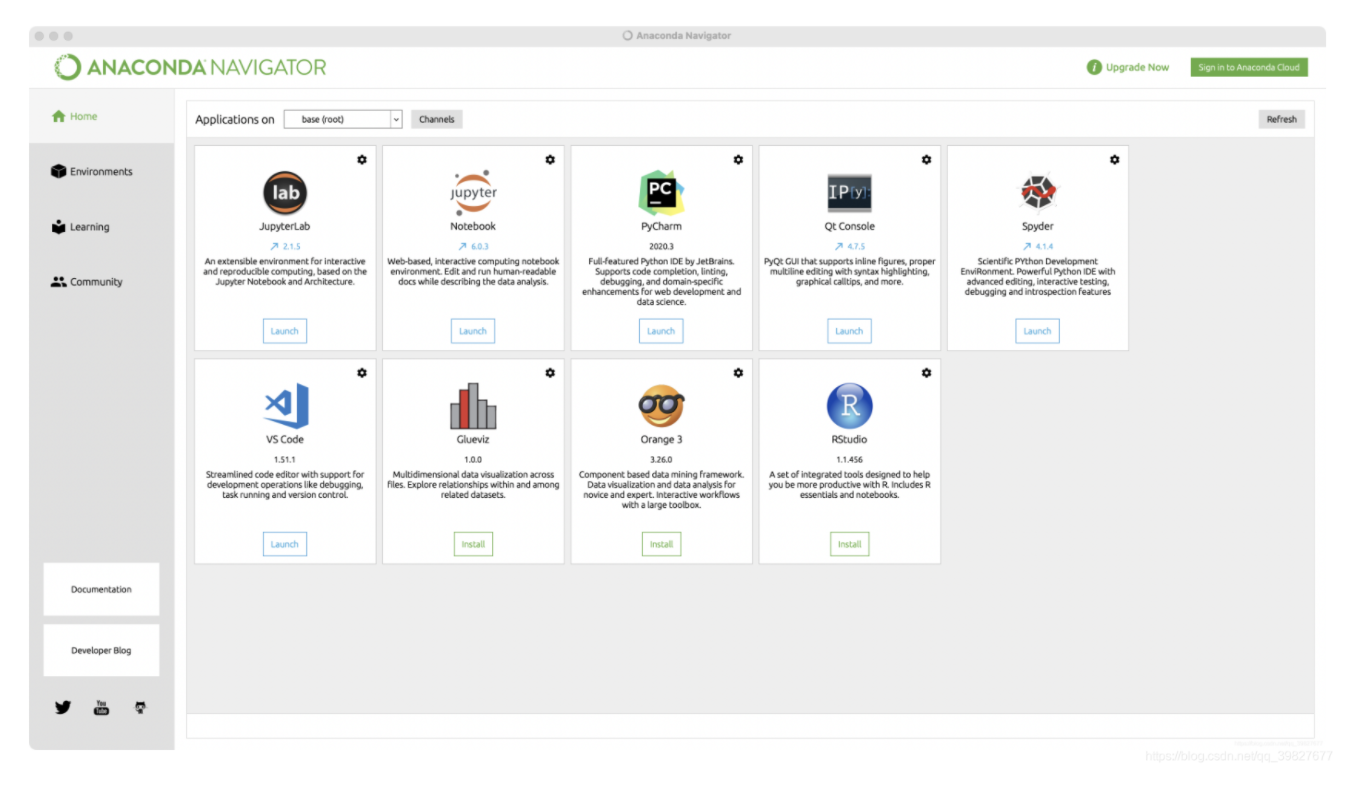Click the Qt Console app icon
1356x790 pixels.
tap(849, 193)
